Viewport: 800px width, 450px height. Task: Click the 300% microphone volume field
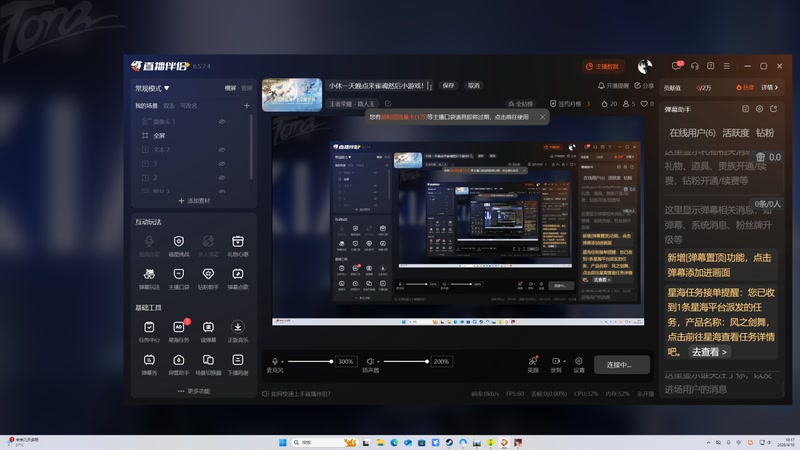point(345,362)
